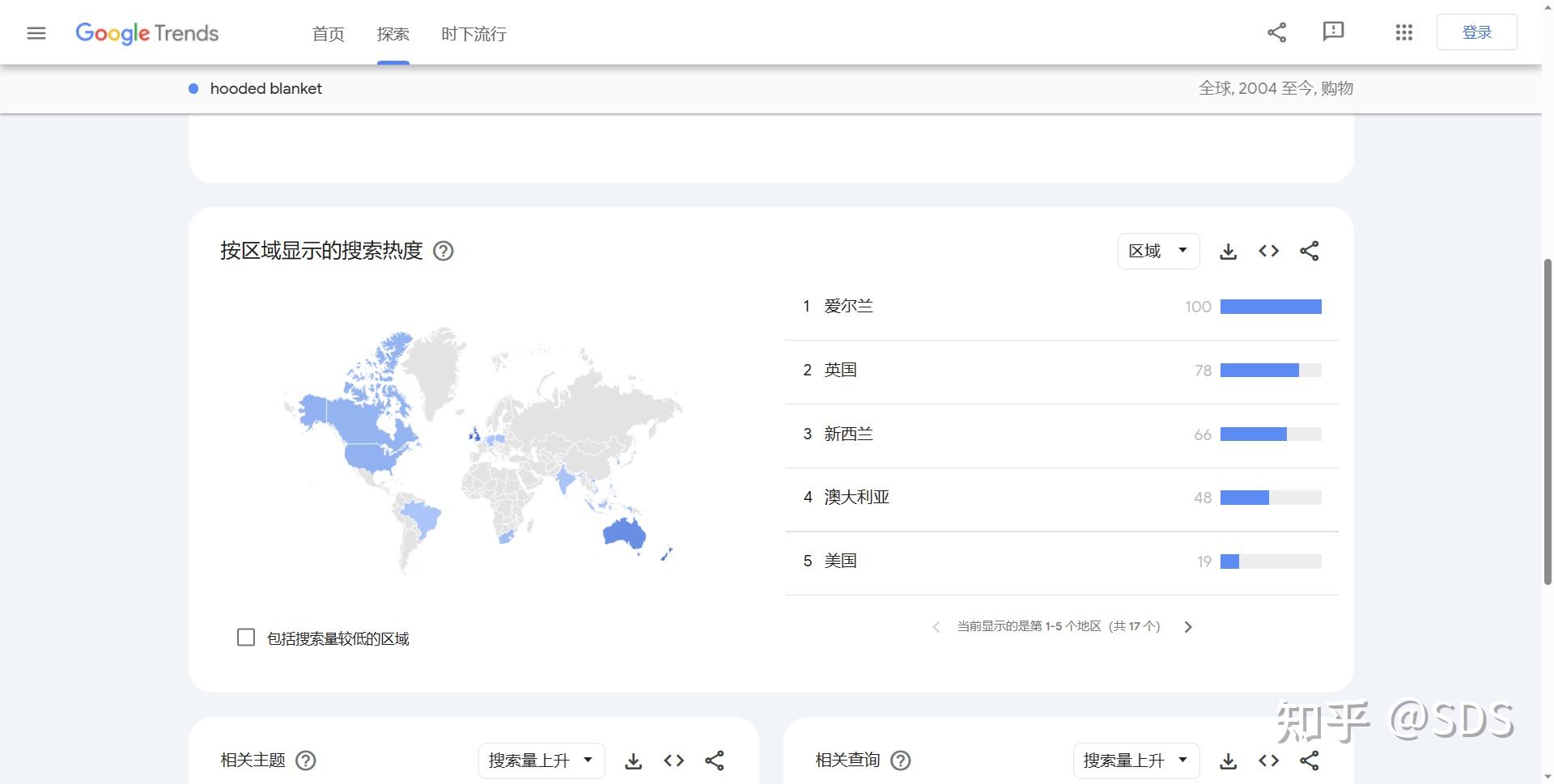The width and height of the screenshot is (1554, 784).
Task: Download the region interest data as CSV
Action: coord(1228,251)
